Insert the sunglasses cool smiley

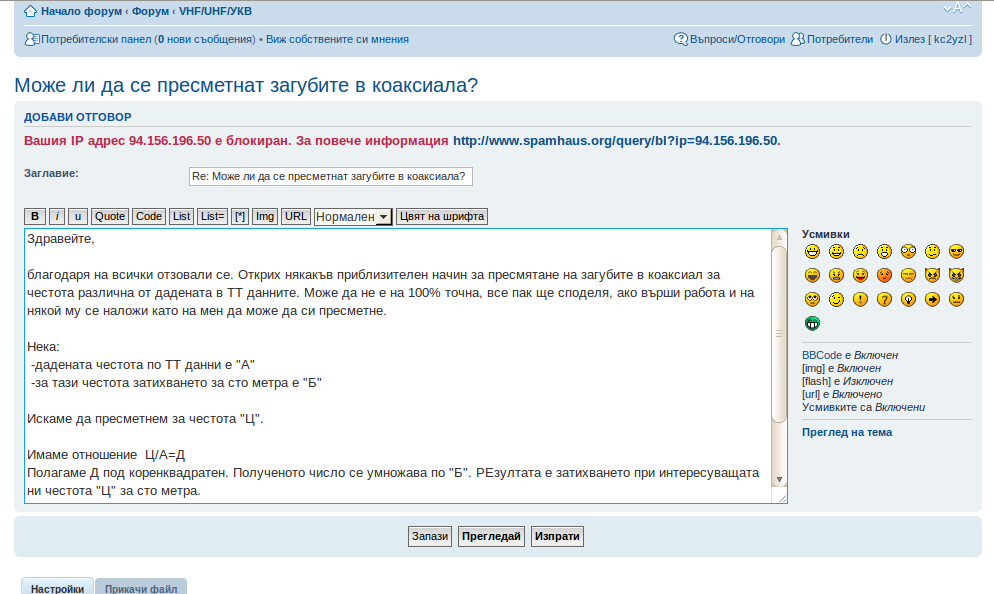(956, 251)
